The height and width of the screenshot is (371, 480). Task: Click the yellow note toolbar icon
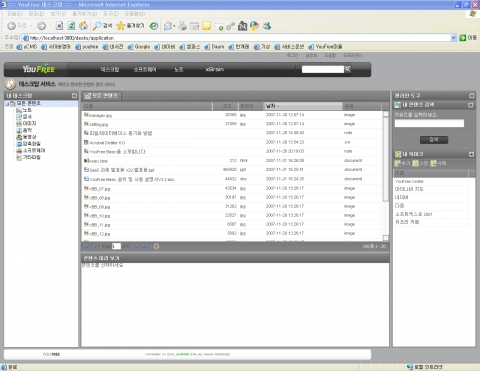tap(207, 26)
